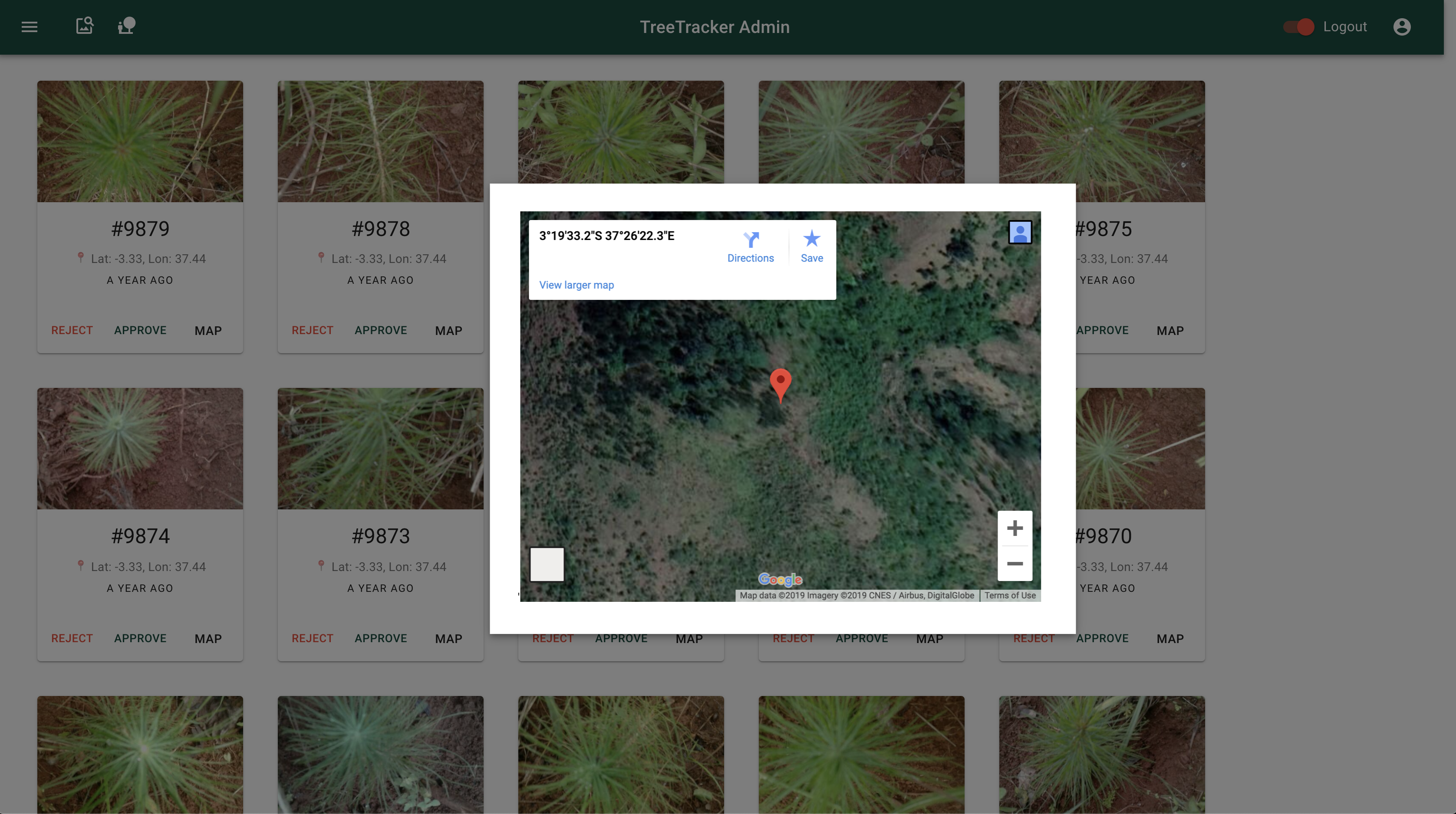Image resolution: width=1456 pixels, height=814 pixels.
Task: Click the map layer square button
Action: tap(547, 564)
